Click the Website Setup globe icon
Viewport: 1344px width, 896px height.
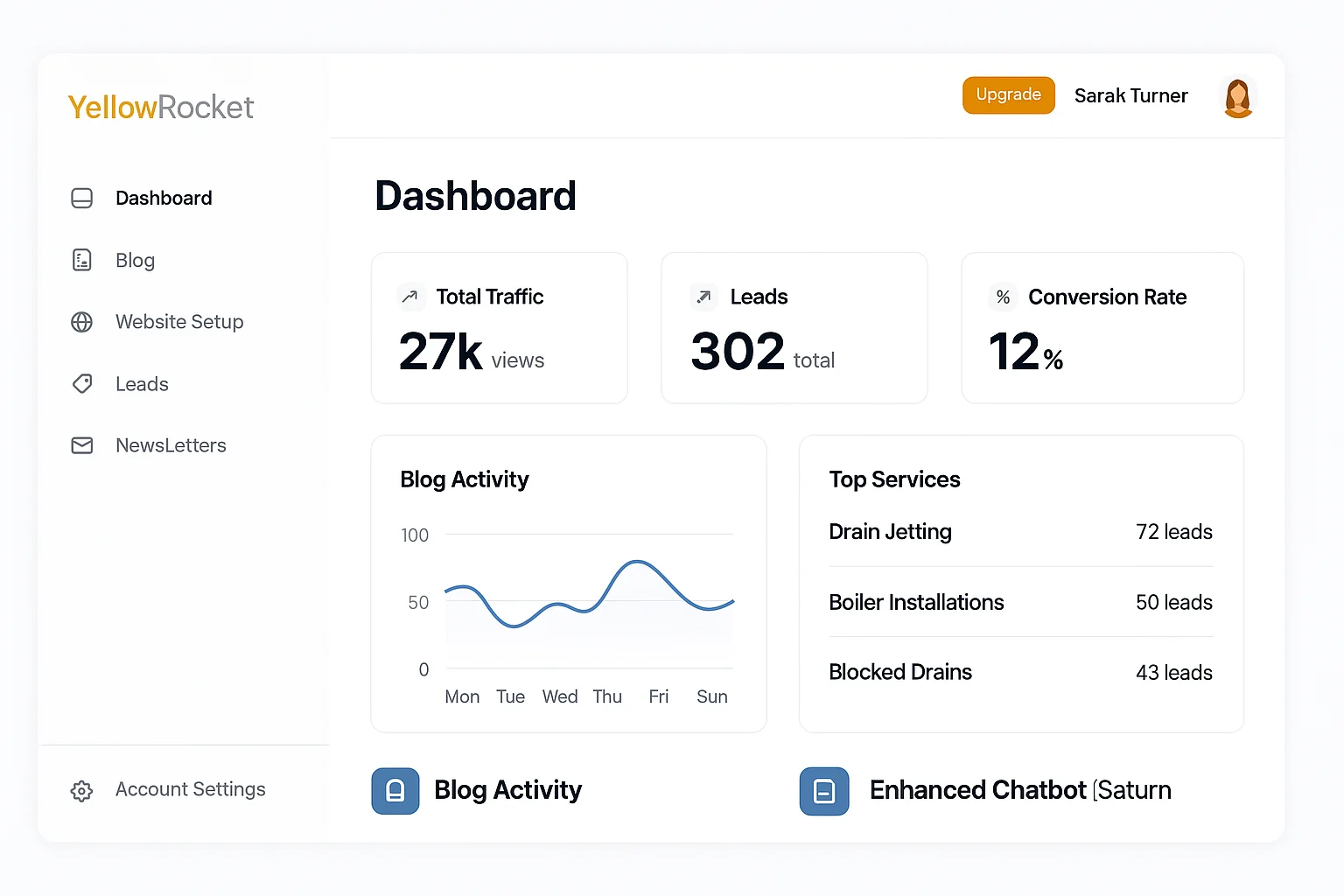coord(81,322)
